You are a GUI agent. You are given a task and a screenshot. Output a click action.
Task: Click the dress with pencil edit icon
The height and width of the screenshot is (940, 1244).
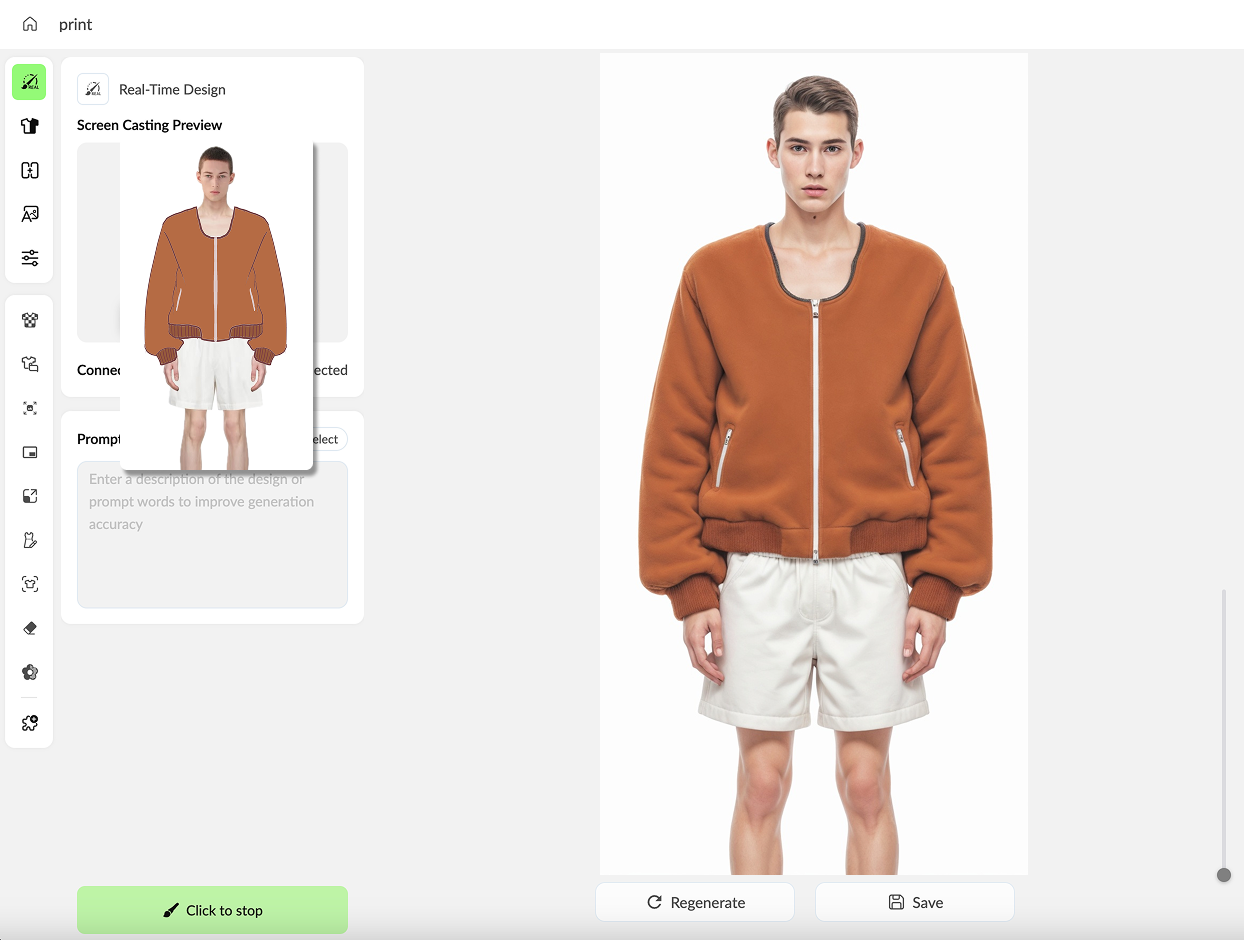[29, 540]
